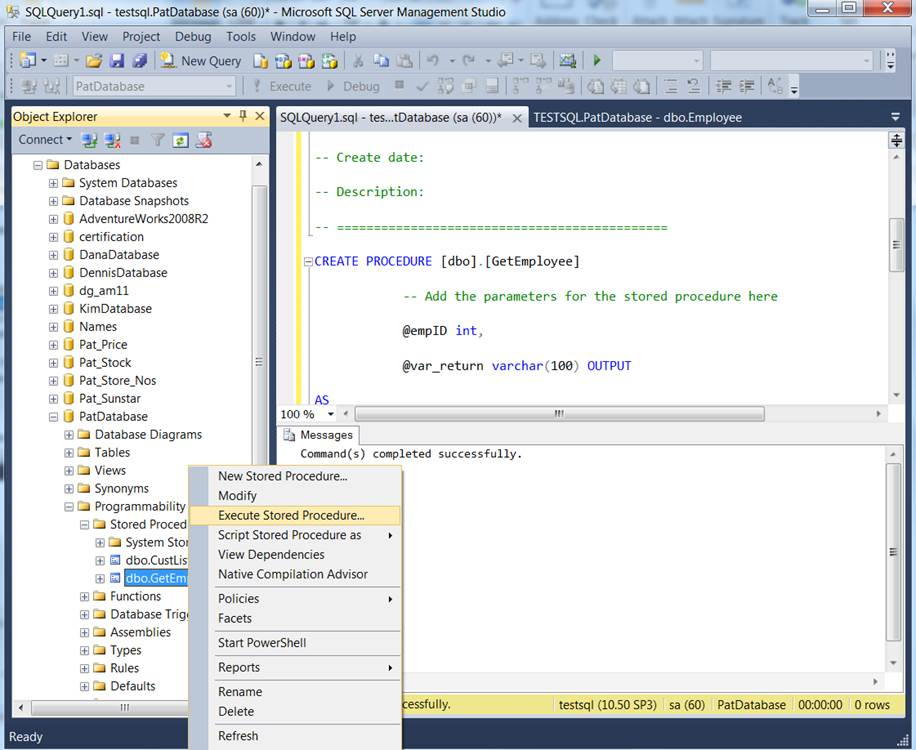Select the Database Diagrams folder

click(148, 435)
